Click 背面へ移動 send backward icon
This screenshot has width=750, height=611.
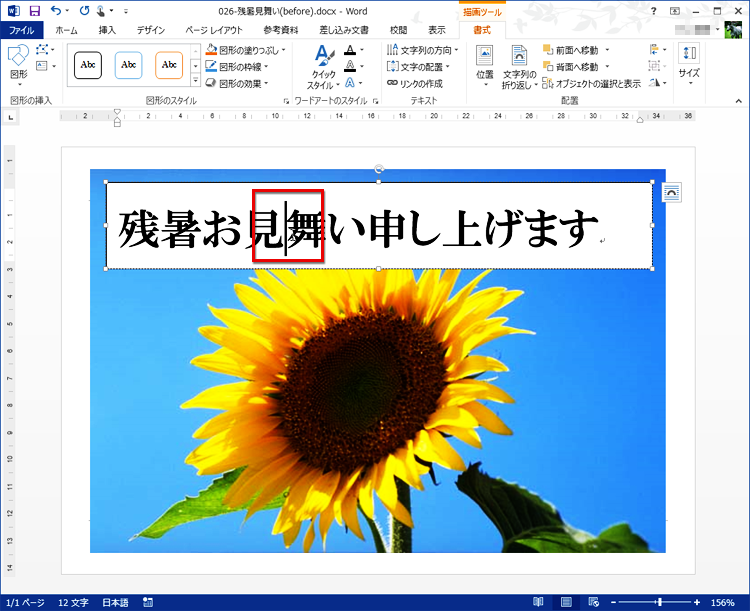coord(548,66)
